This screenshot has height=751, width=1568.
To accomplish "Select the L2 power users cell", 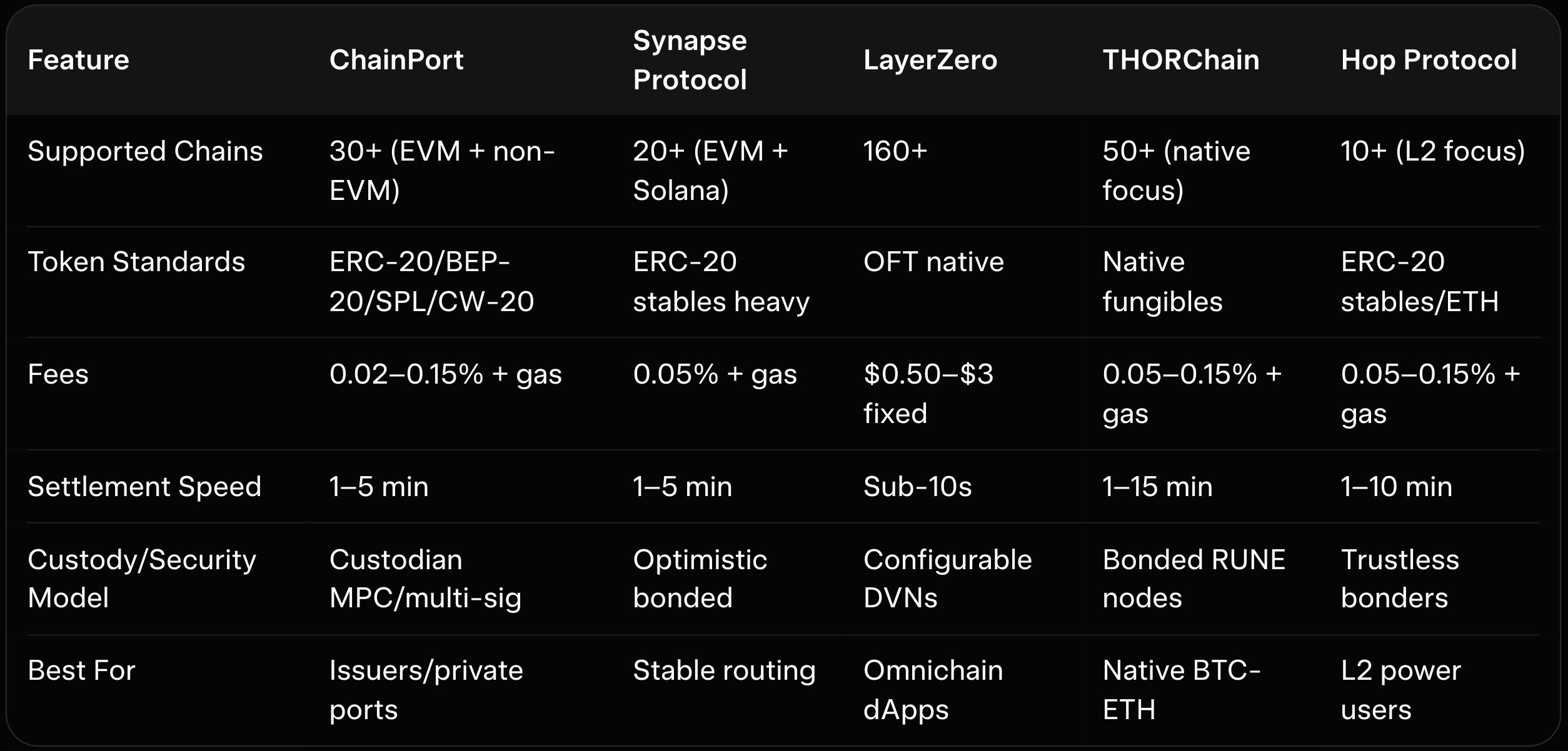I will (x=1400, y=690).
